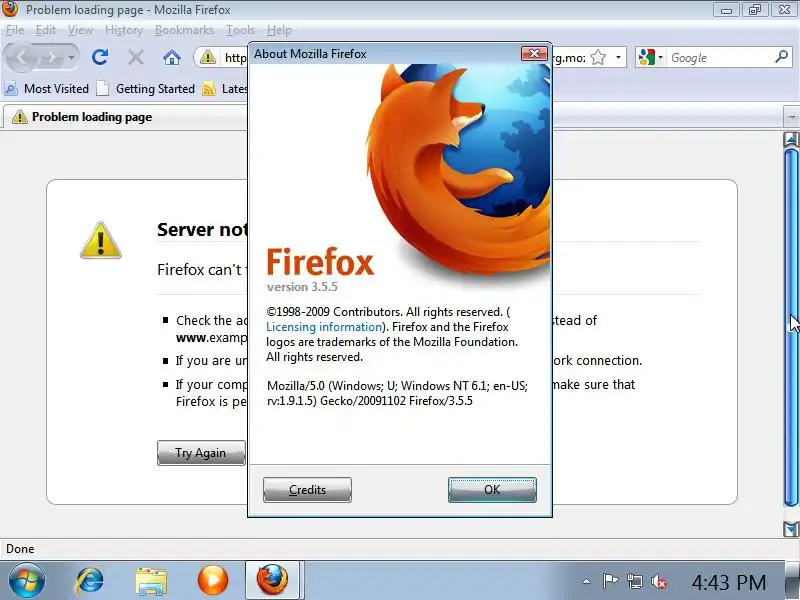This screenshot has width=800, height=600.
Task: Click the Most Visited bookmark icon
Action: click(x=11, y=89)
